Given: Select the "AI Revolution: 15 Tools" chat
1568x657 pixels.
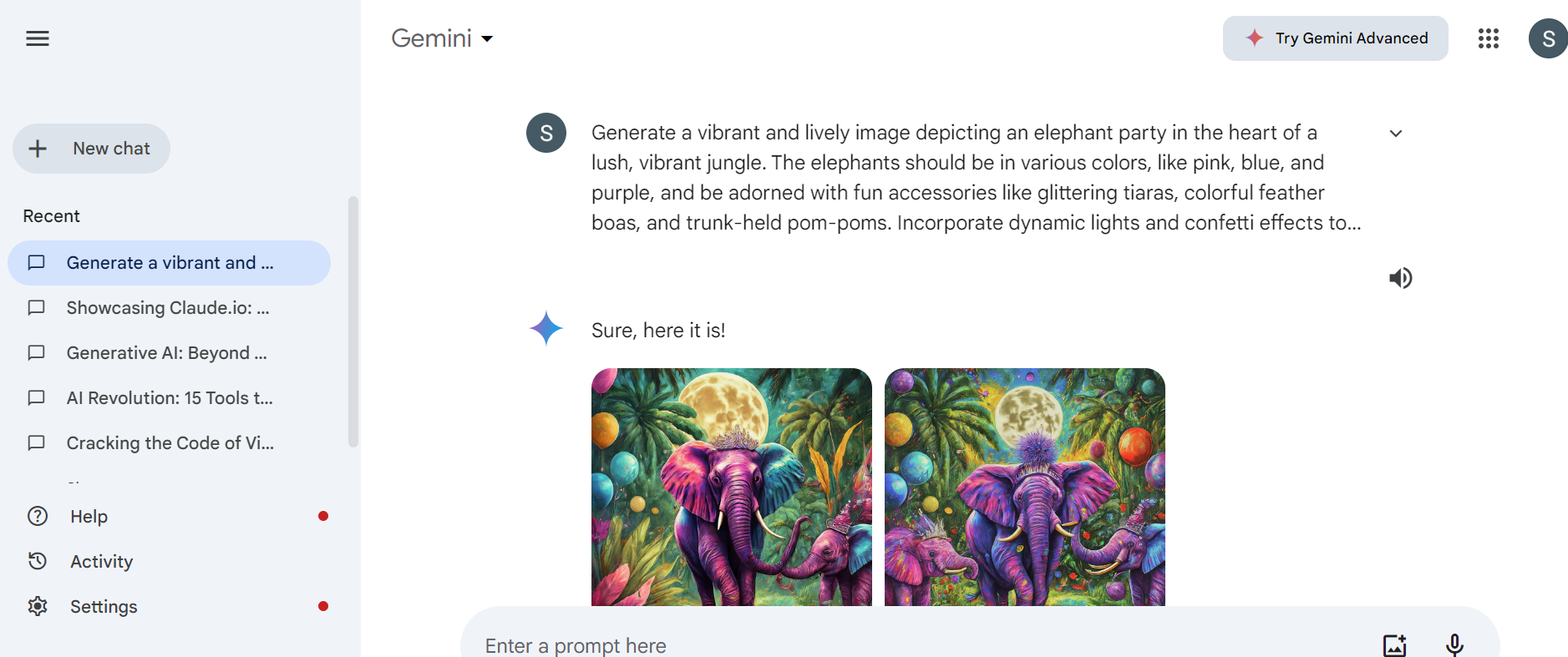Looking at the screenshot, I should pos(170,398).
